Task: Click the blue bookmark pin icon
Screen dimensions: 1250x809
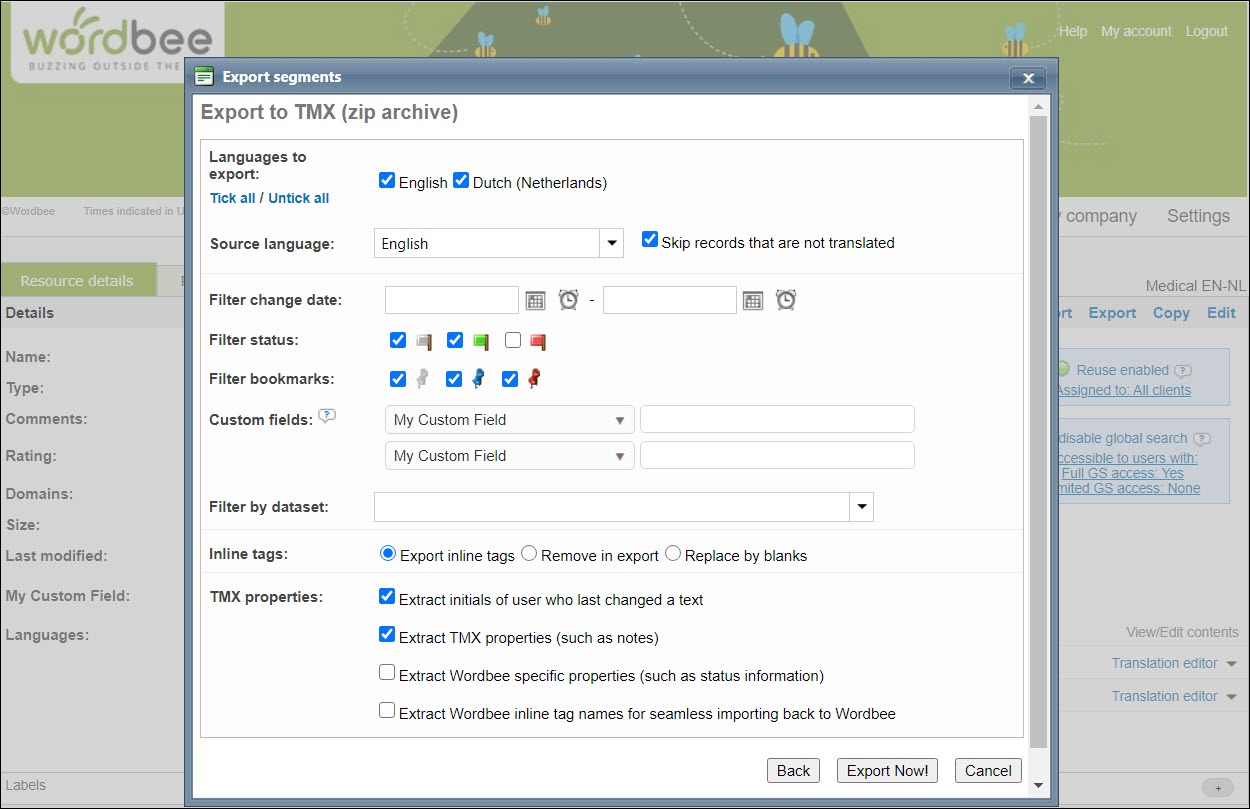Action: pyautogui.click(x=478, y=378)
